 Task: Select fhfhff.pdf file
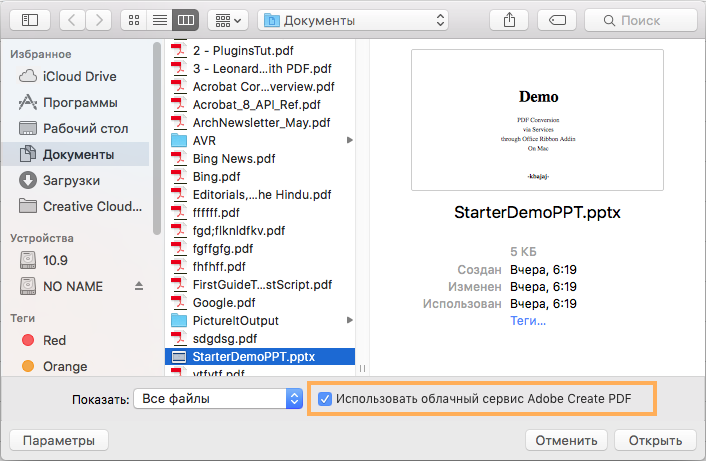pos(260,267)
